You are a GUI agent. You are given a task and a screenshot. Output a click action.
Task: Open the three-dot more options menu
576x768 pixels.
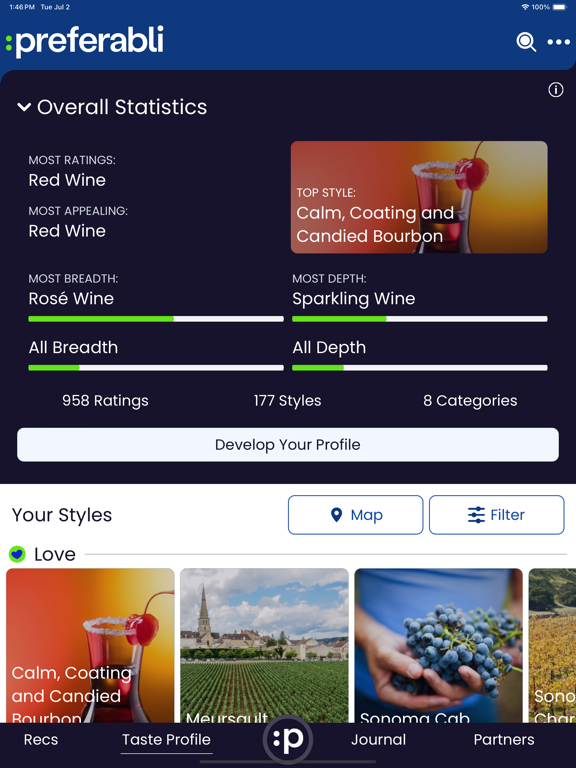tap(558, 42)
